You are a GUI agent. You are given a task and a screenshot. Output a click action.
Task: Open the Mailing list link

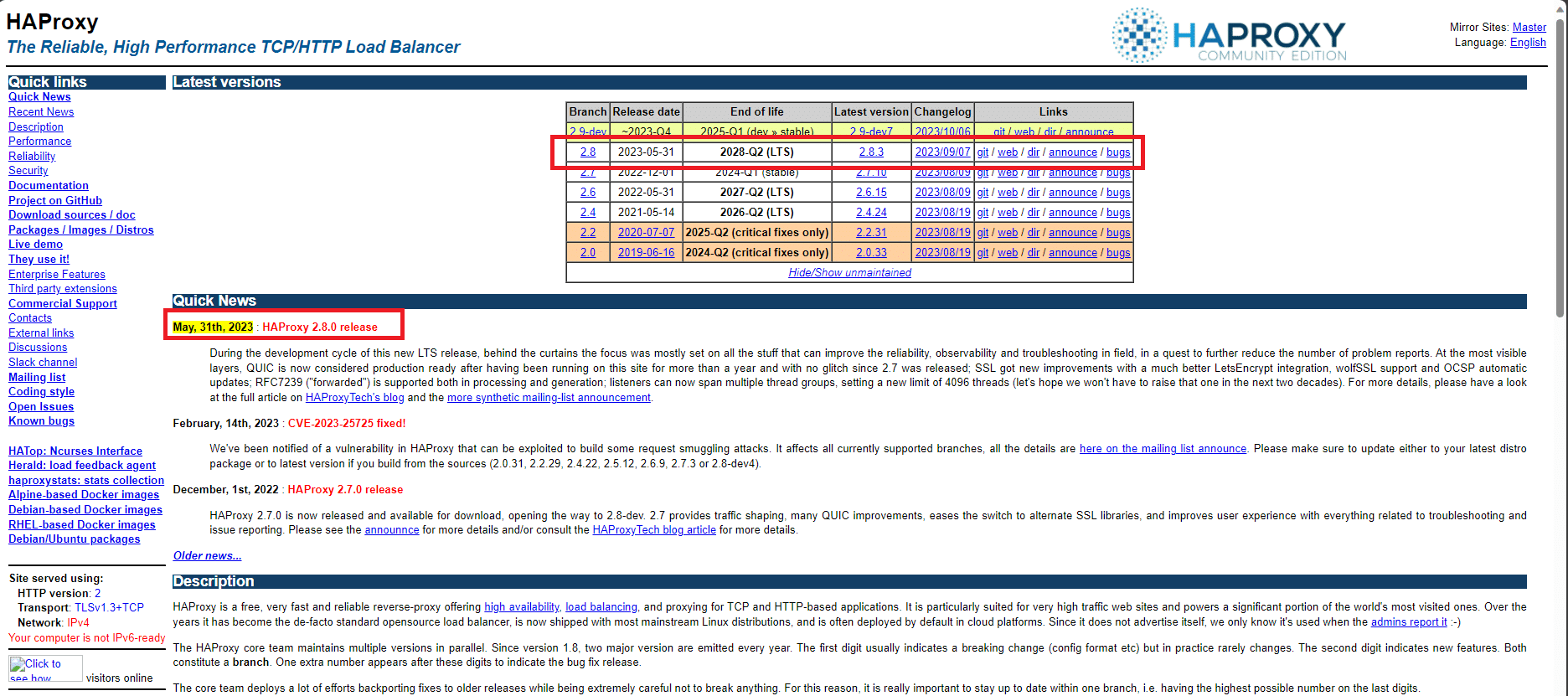pos(37,377)
